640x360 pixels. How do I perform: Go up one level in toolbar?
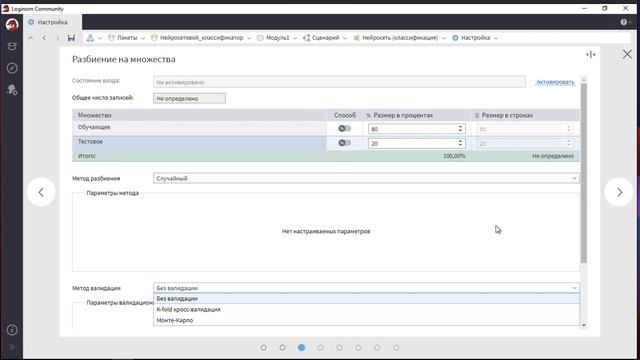tap(31, 38)
